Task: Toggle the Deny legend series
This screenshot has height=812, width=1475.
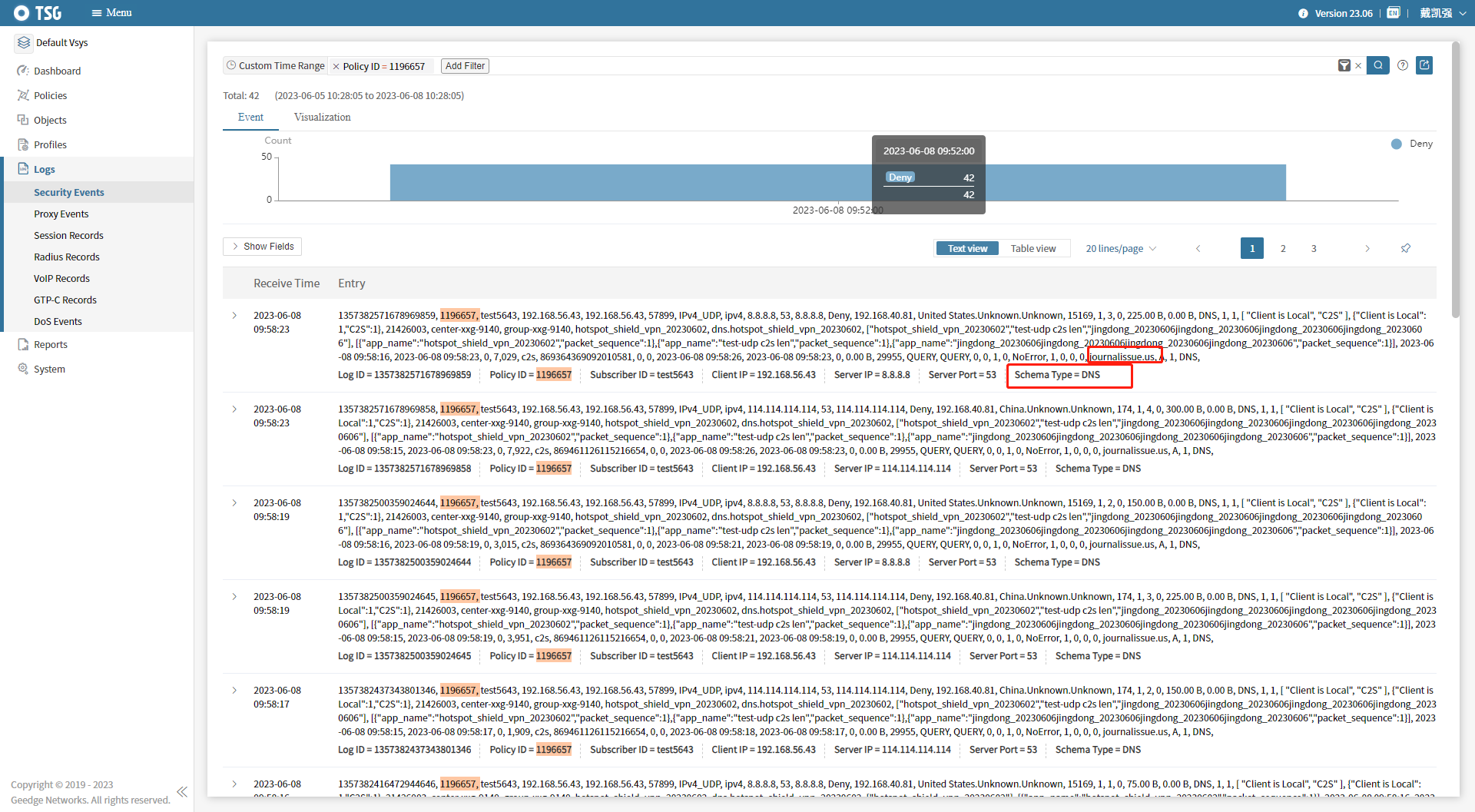Action: (x=1412, y=144)
